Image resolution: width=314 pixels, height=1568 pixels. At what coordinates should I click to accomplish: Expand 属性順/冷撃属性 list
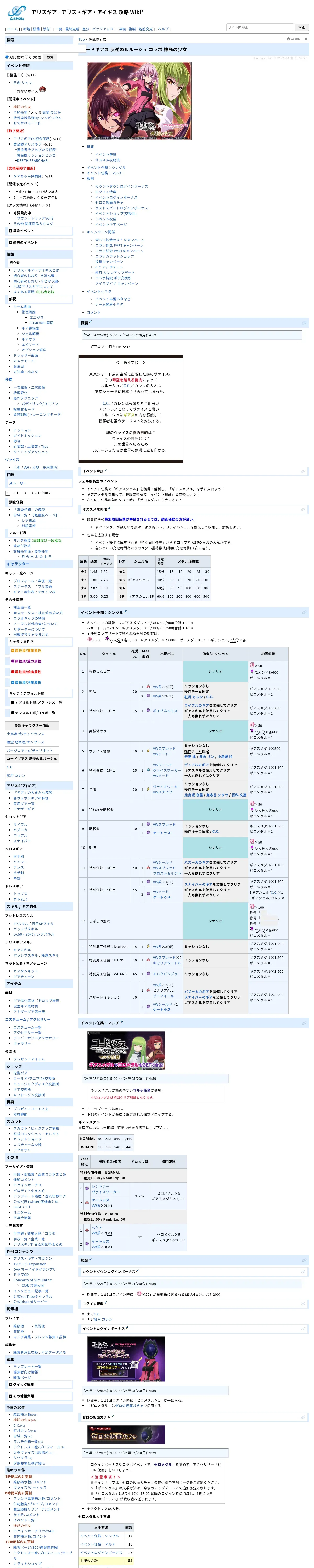pyautogui.click(x=12, y=682)
